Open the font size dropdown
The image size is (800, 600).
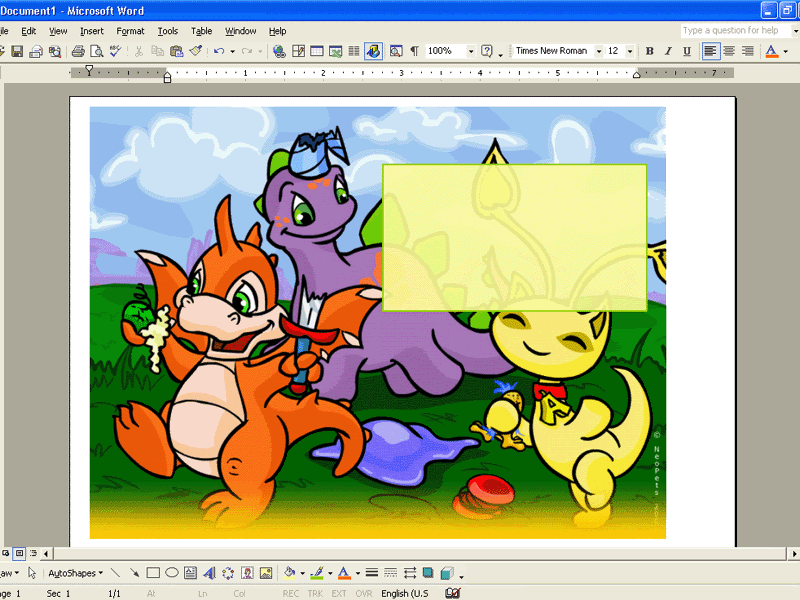click(631, 51)
